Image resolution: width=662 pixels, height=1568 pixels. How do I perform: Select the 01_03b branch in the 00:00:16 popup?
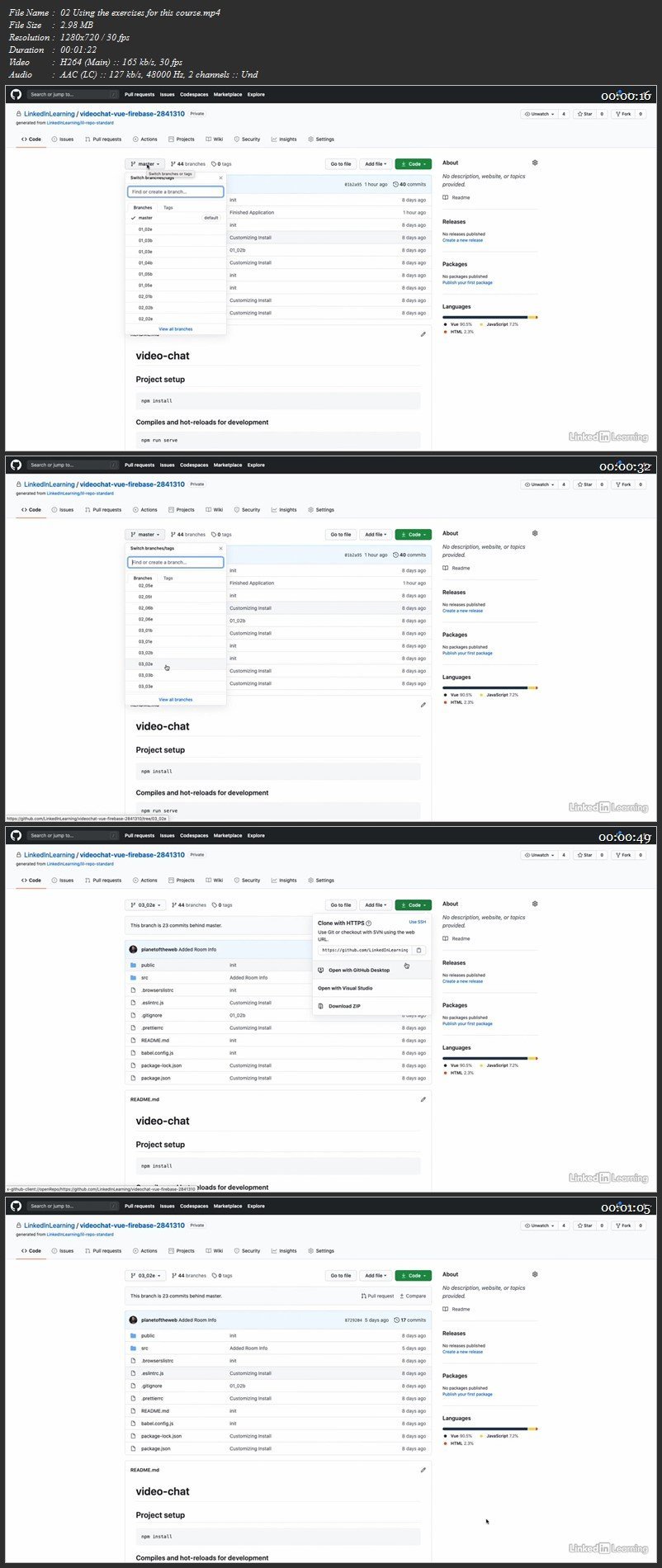click(x=175, y=240)
